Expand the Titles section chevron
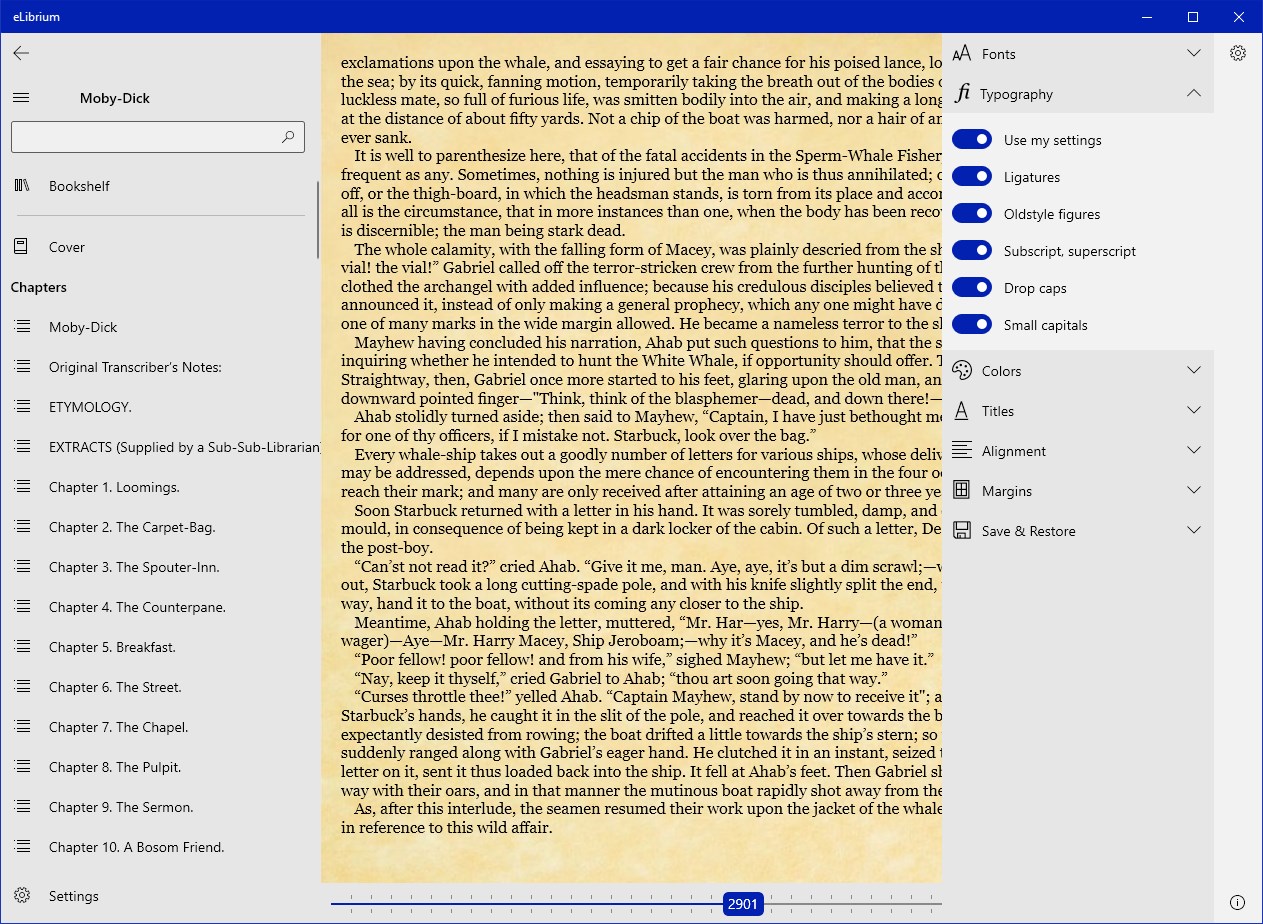The height and width of the screenshot is (924, 1263). coord(1193,410)
